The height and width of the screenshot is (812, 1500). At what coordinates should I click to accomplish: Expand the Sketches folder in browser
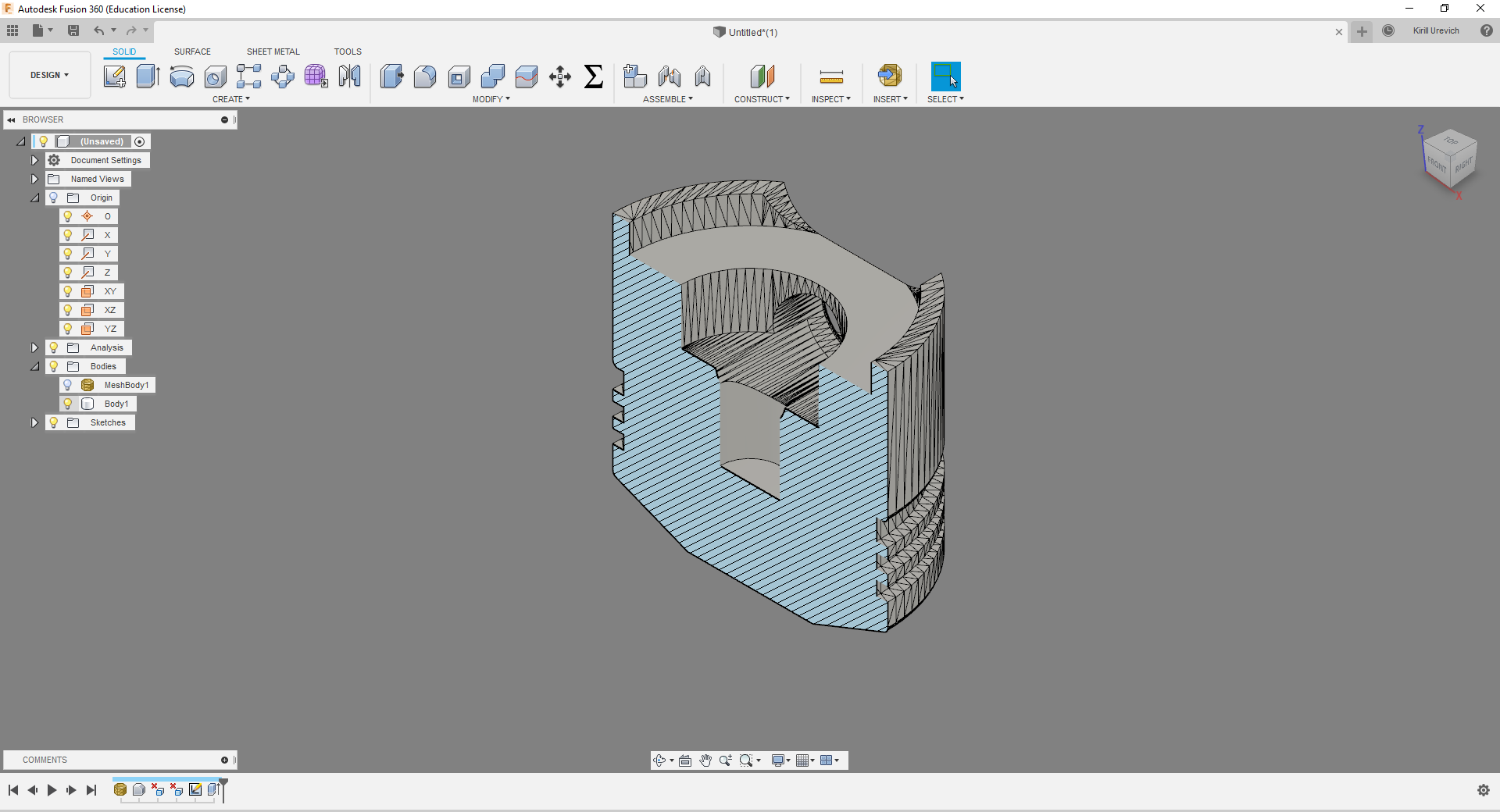(x=34, y=422)
